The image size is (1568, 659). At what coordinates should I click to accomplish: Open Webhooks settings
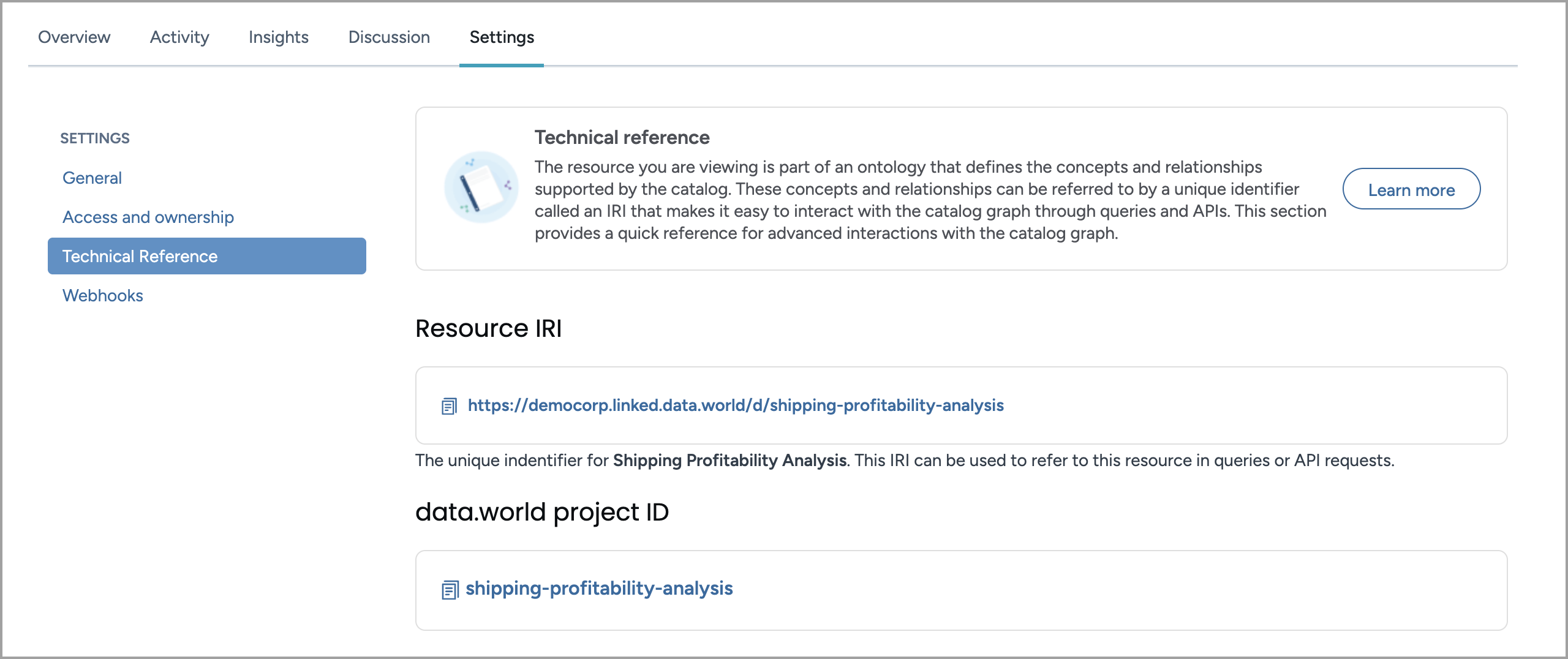coord(103,295)
